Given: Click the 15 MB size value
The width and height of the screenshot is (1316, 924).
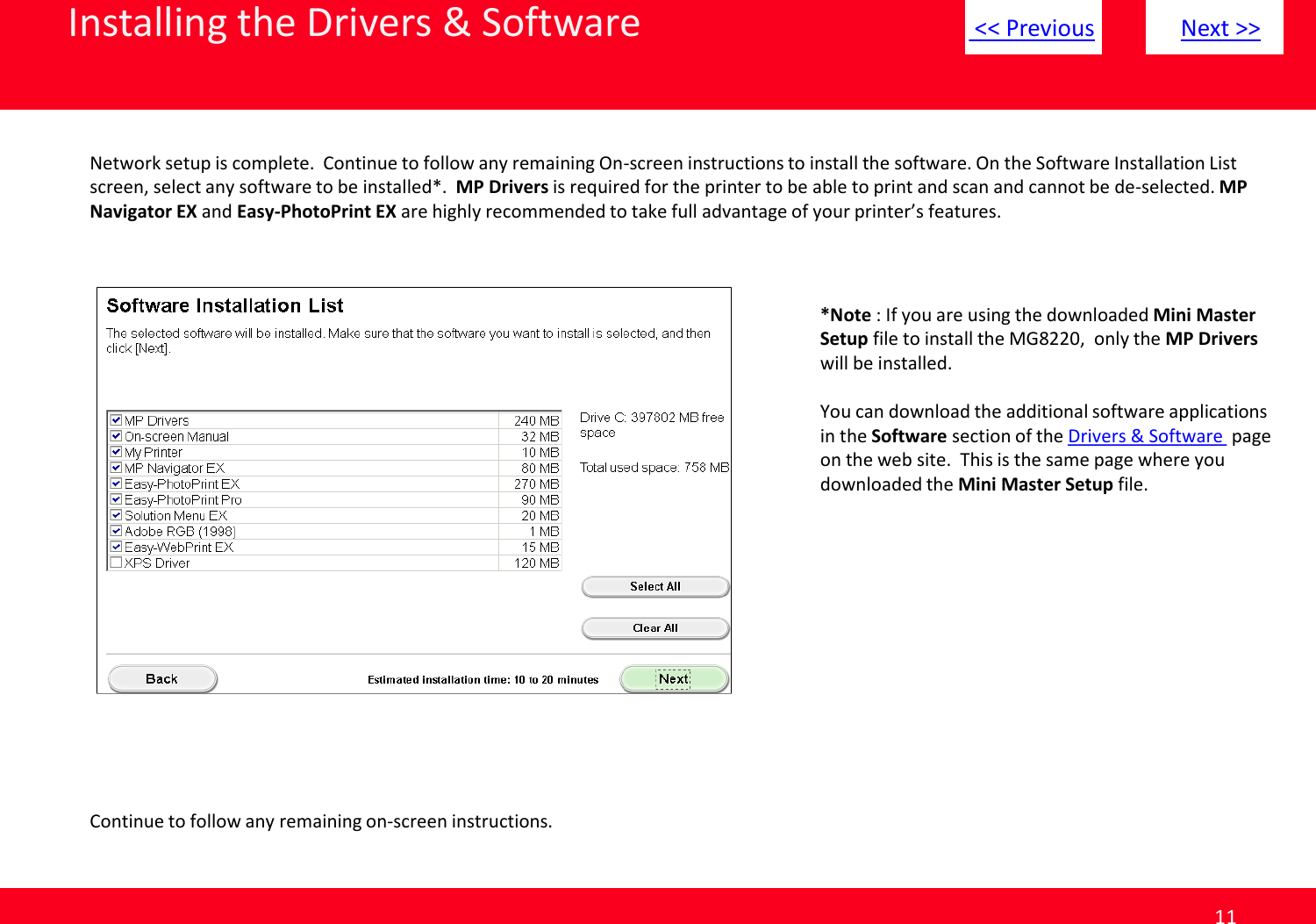Looking at the screenshot, I should coord(540,548).
